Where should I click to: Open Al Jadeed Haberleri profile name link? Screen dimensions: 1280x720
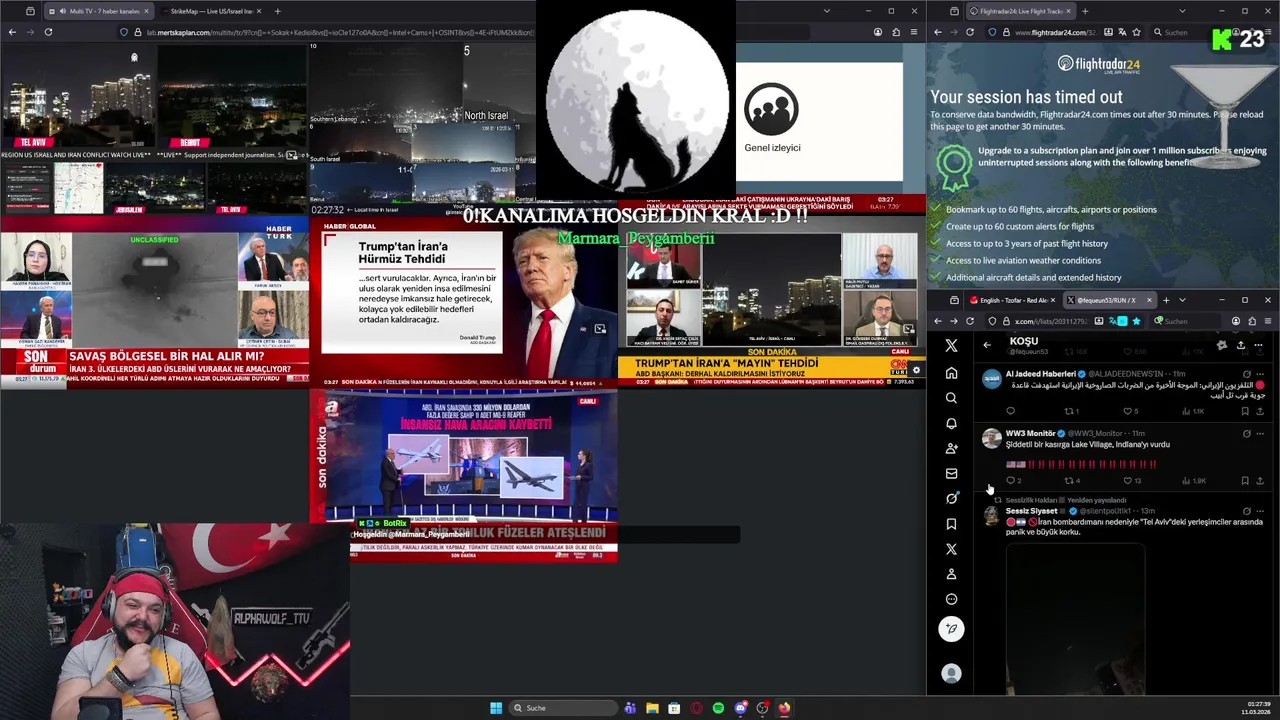pyautogui.click(x=1041, y=374)
